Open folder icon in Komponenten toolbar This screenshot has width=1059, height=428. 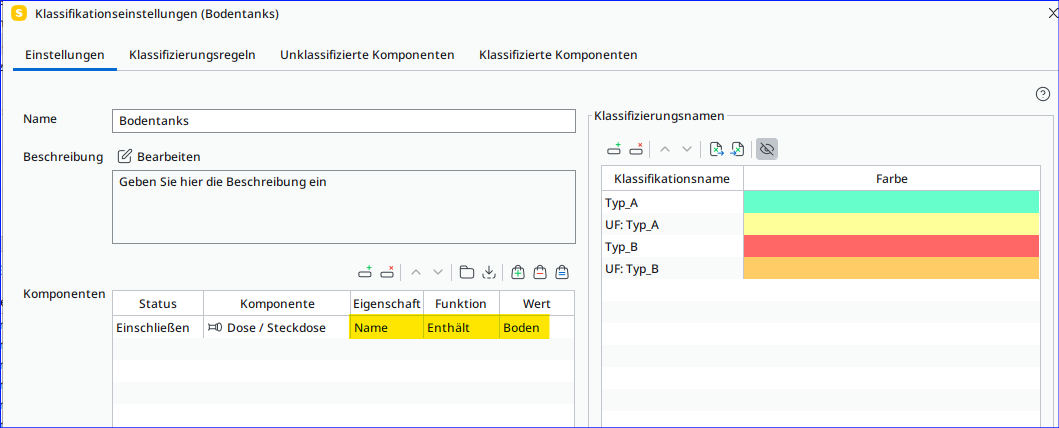pyautogui.click(x=466, y=271)
